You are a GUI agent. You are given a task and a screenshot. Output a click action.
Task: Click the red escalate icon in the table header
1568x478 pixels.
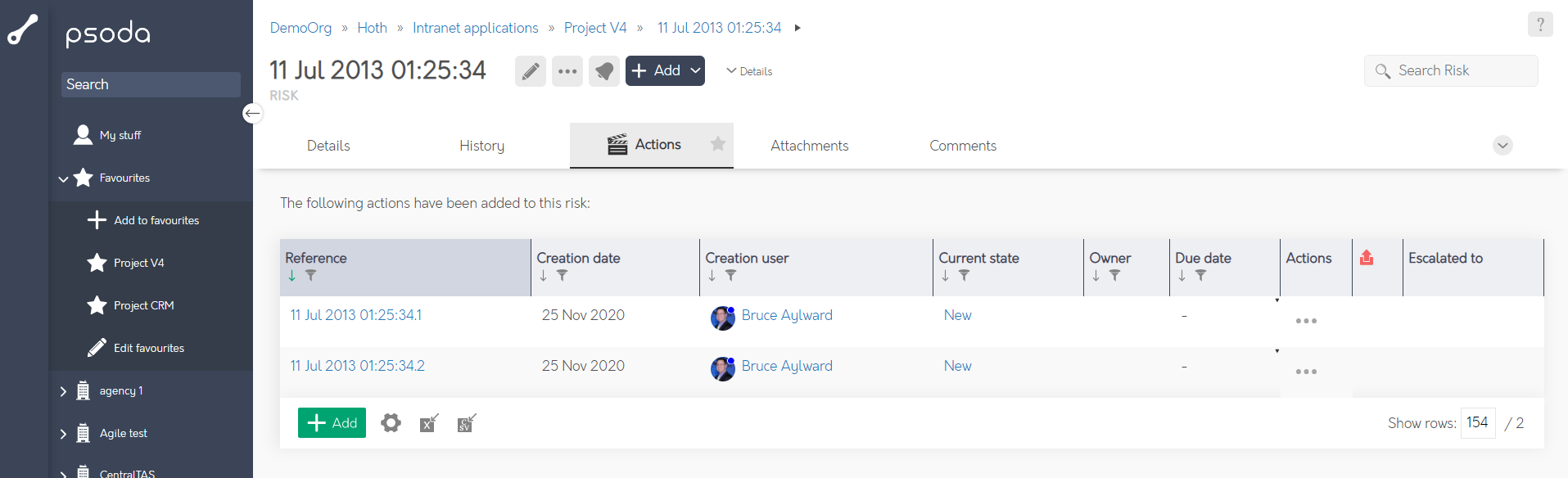(x=1366, y=258)
